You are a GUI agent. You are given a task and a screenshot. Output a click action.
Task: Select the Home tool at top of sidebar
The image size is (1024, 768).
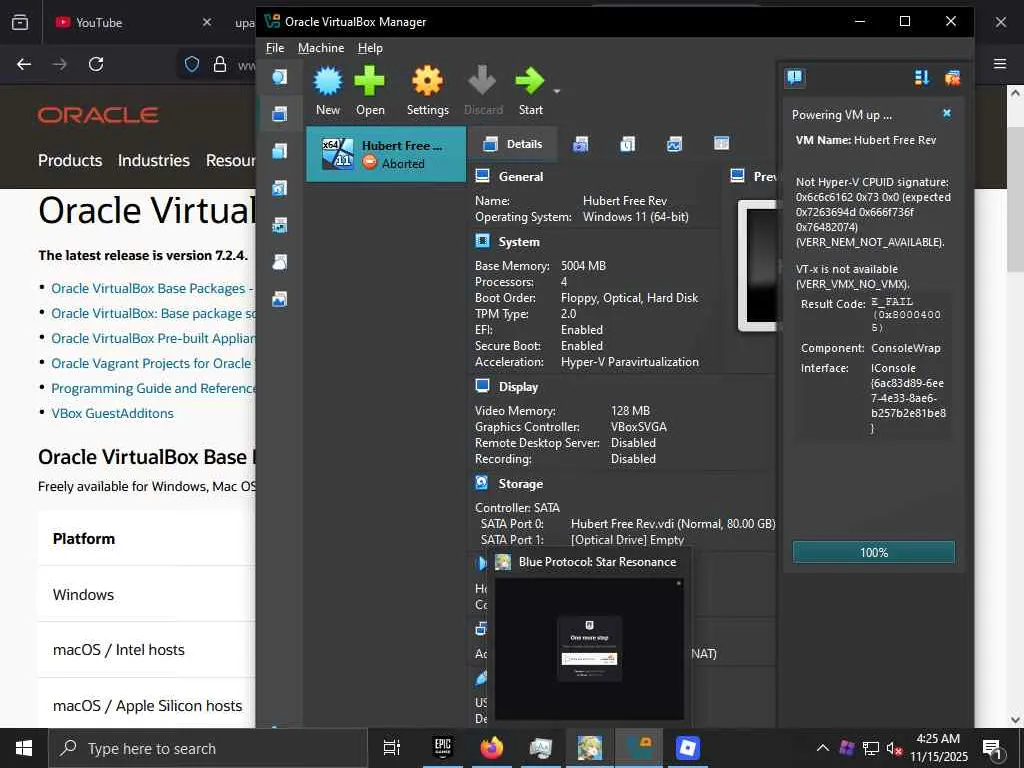280,77
